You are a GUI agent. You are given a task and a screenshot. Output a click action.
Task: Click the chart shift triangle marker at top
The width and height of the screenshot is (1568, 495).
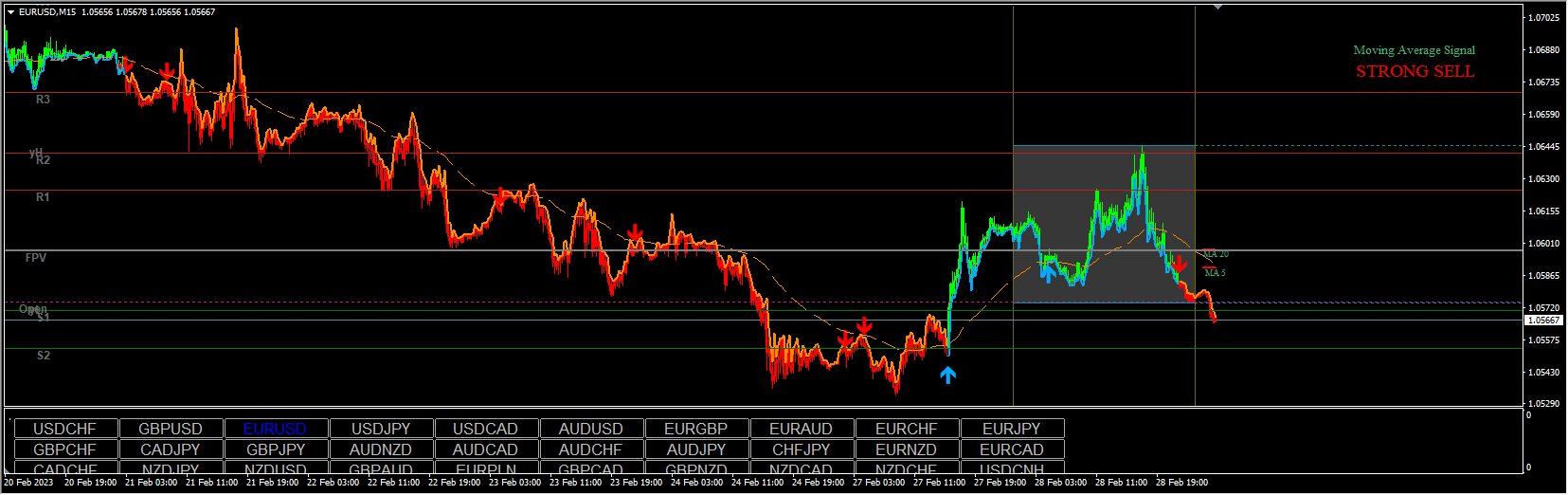1218,7
